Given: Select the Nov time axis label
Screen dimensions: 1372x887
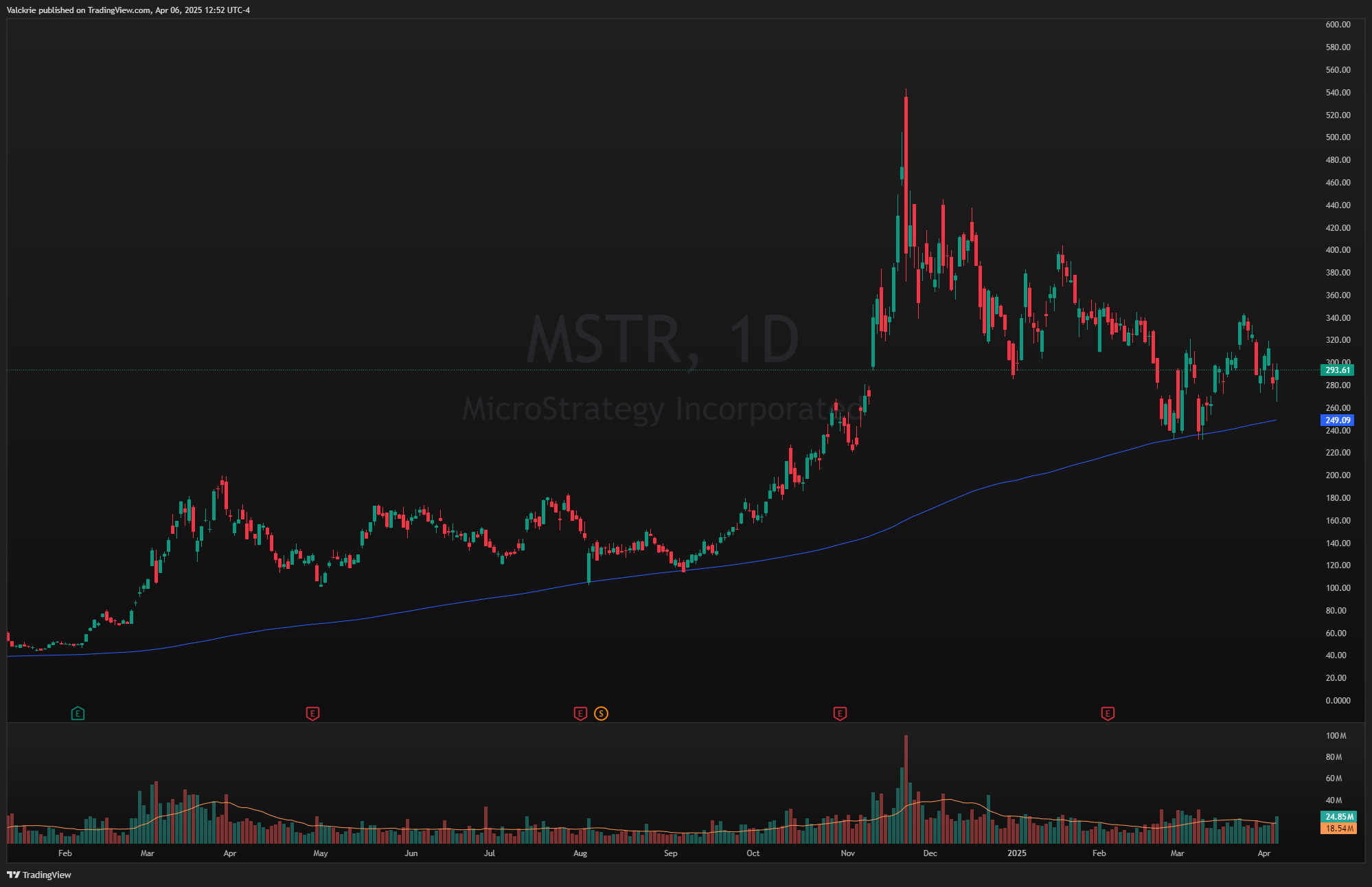Looking at the screenshot, I should coord(848,853).
